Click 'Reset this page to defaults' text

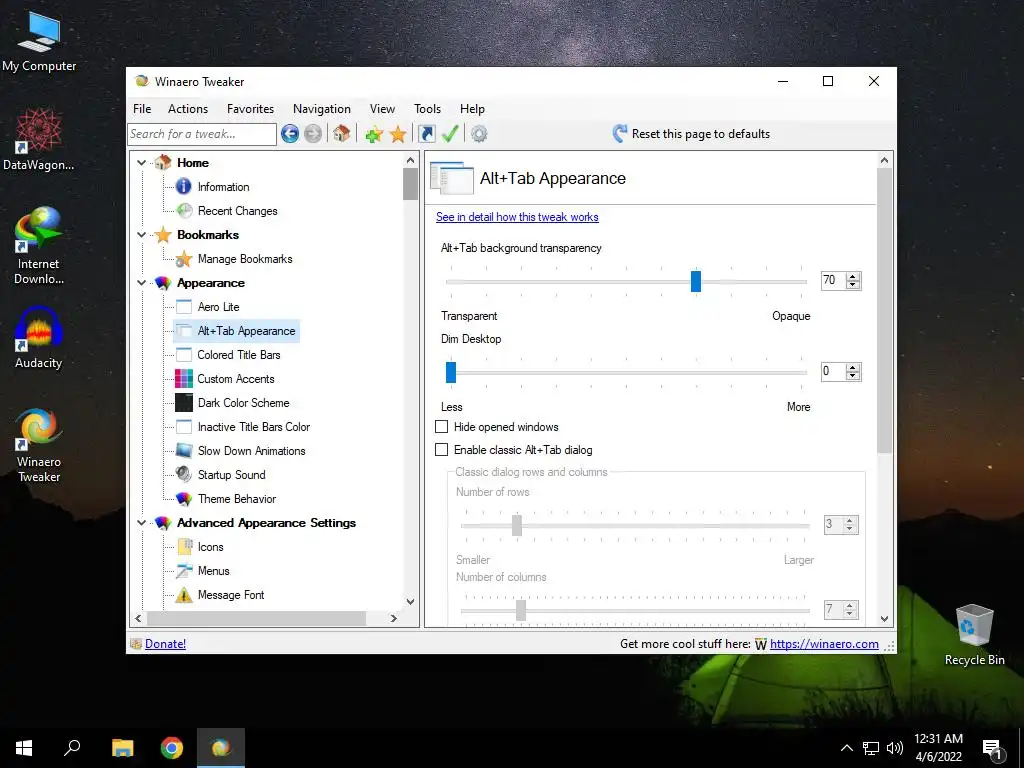pos(701,134)
